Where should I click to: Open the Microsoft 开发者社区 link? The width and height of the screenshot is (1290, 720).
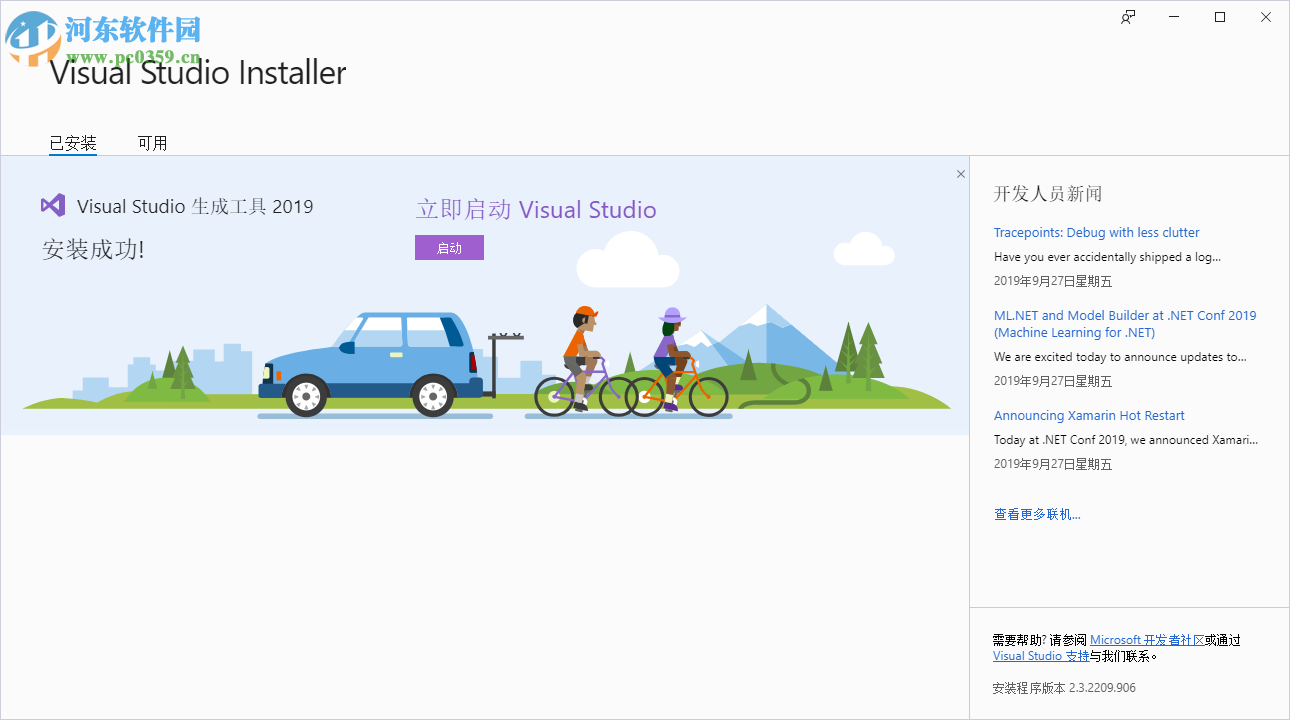coord(1146,639)
